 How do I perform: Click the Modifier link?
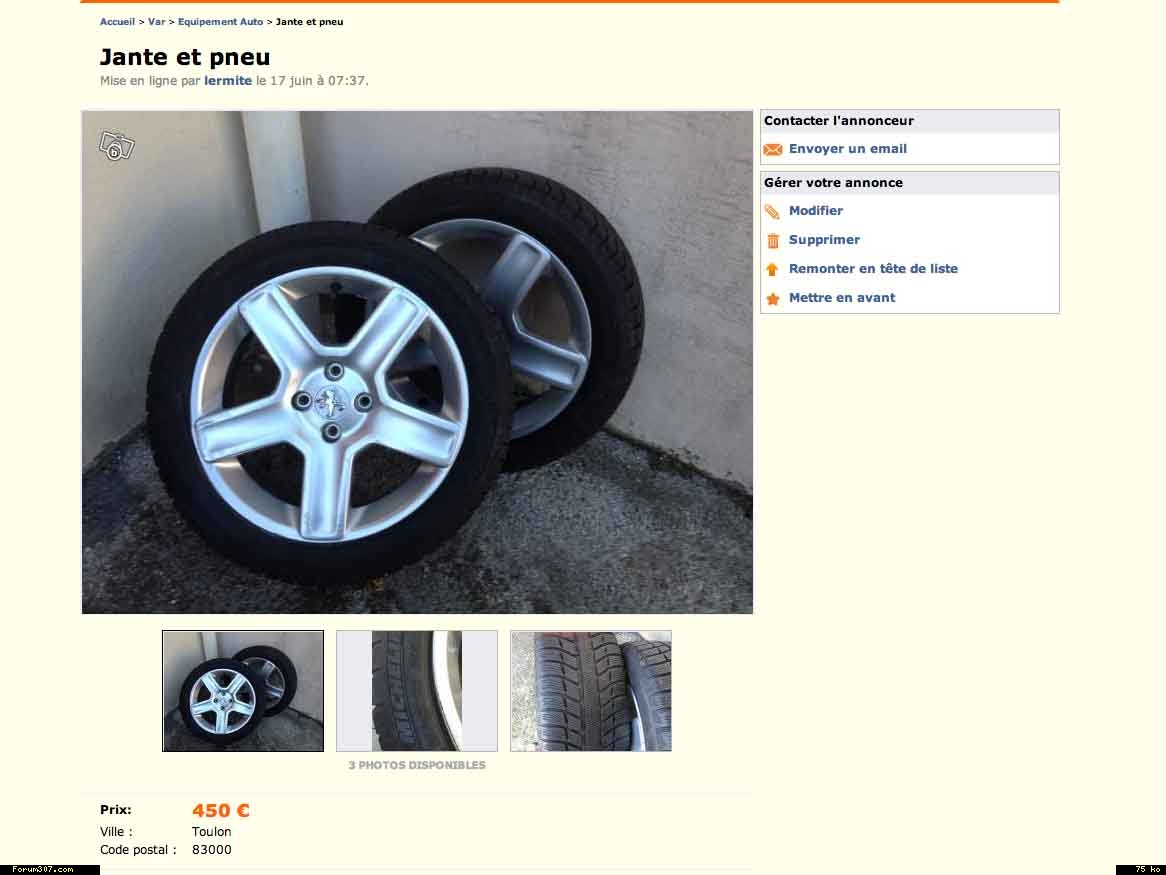pyautogui.click(x=815, y=211)
